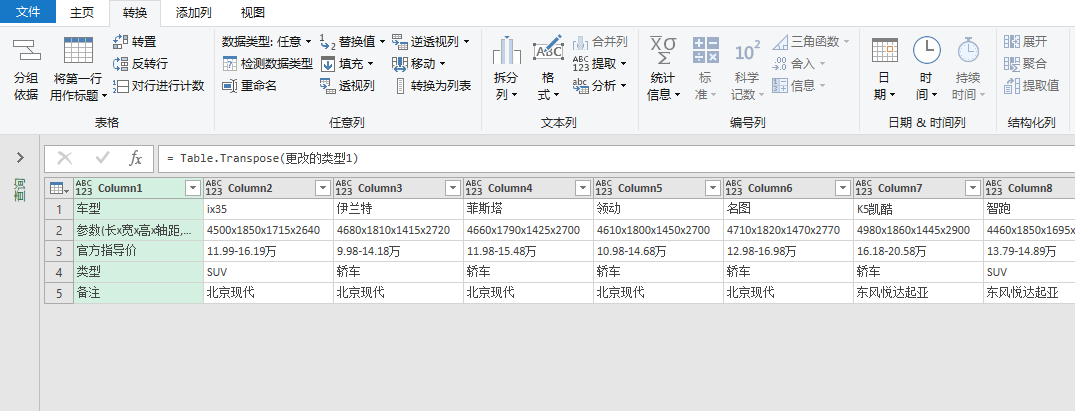Screen dimensions: 1075x411
Task: Open Column2 filter dropdown
Action: click(x=322, y=189)
